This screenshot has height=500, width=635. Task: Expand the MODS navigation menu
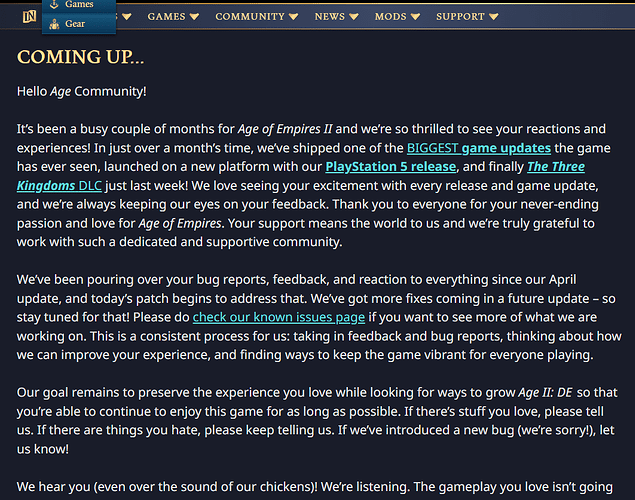coord(397,17)
